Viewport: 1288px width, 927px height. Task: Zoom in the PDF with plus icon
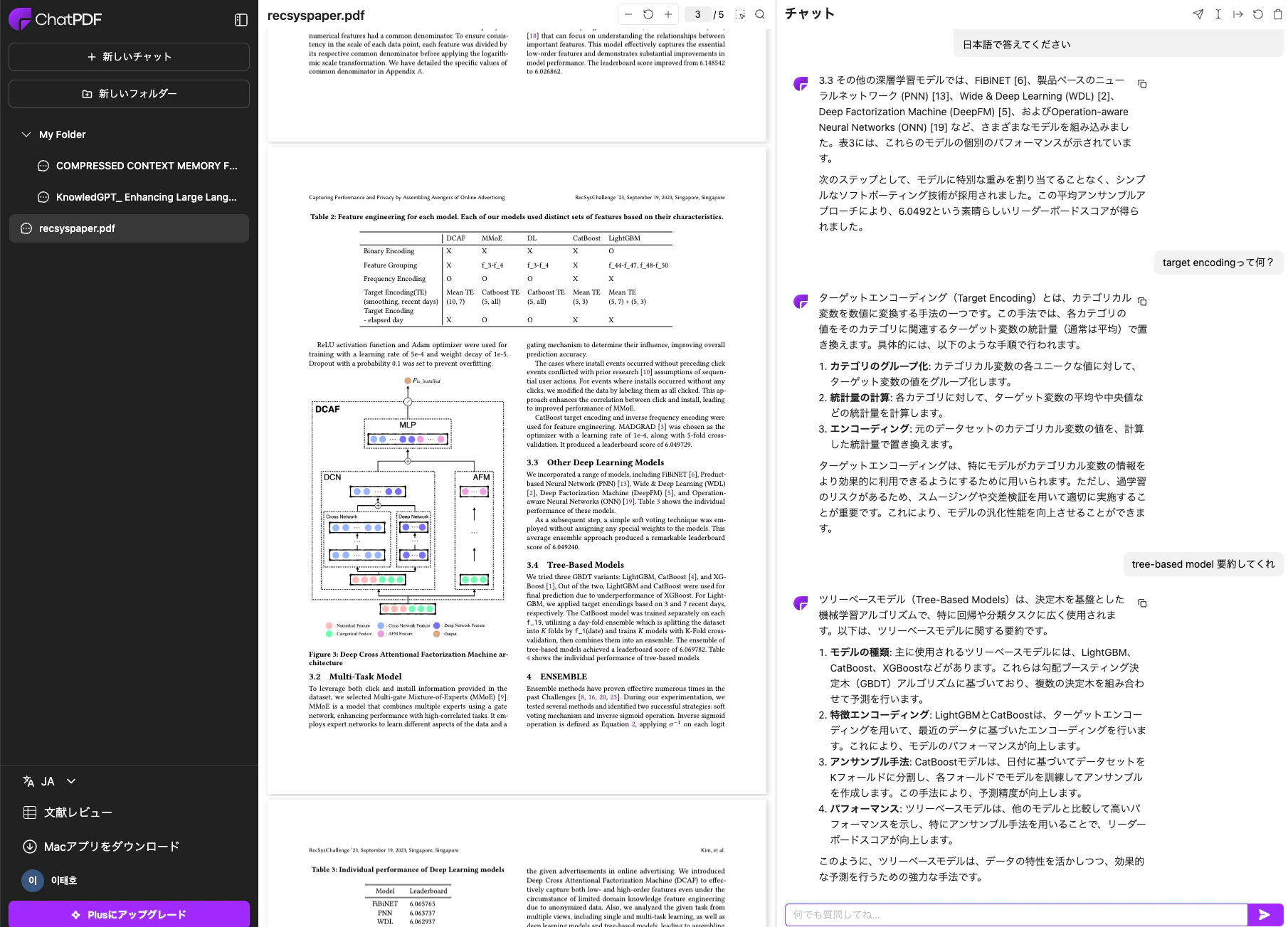pos(668,14)
